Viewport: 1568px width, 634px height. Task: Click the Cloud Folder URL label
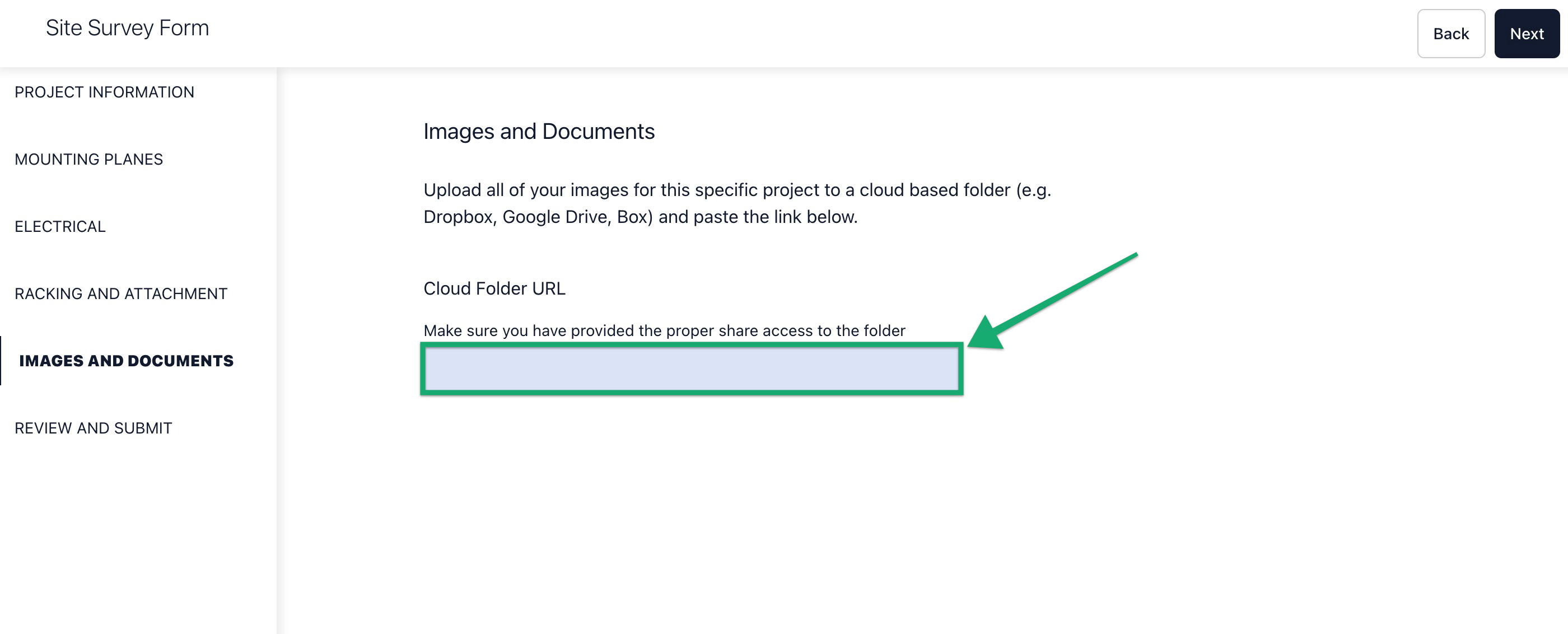click(x=494, y=288)
